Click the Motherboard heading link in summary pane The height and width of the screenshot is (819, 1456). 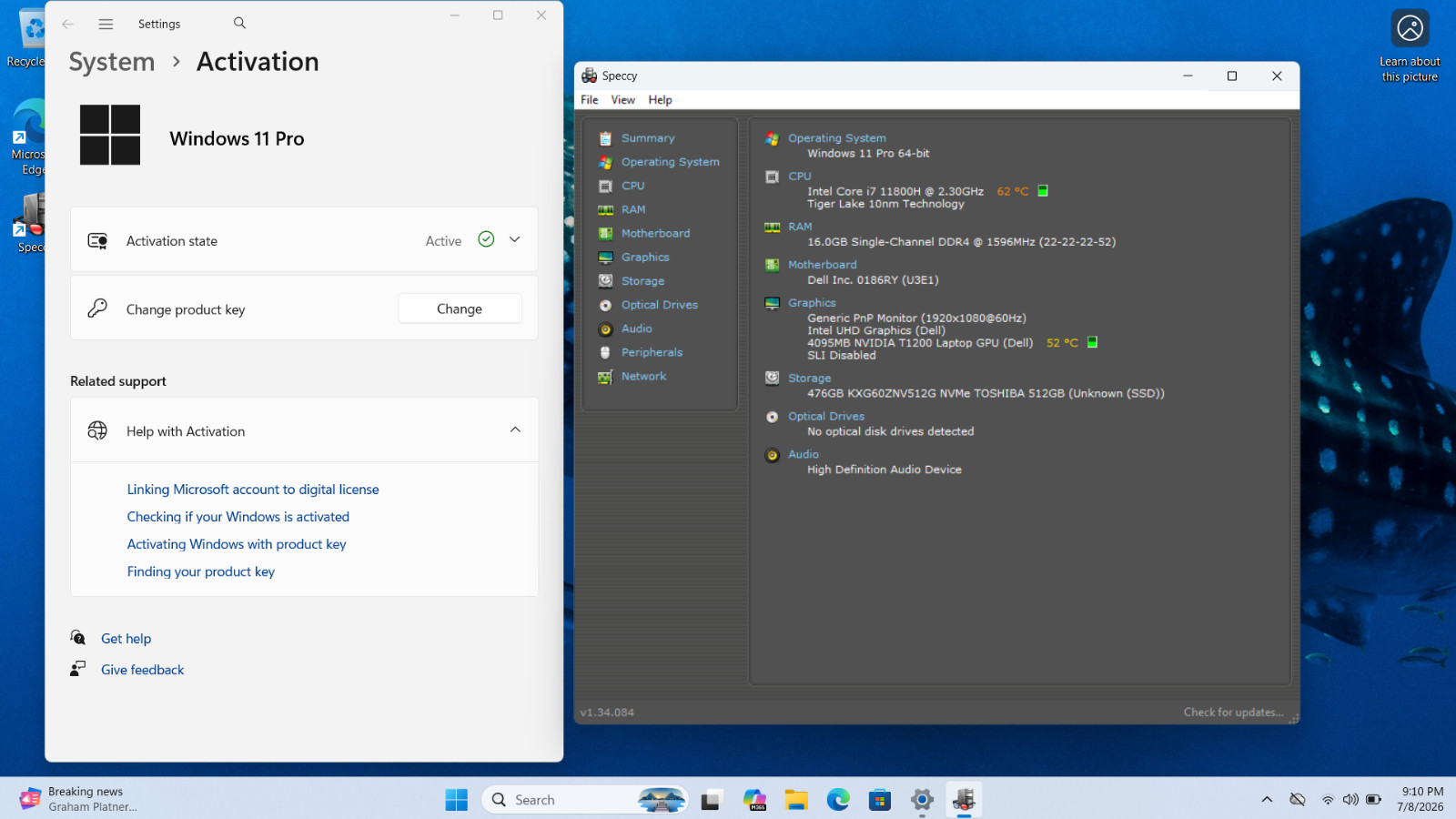(x=822, y=265)
